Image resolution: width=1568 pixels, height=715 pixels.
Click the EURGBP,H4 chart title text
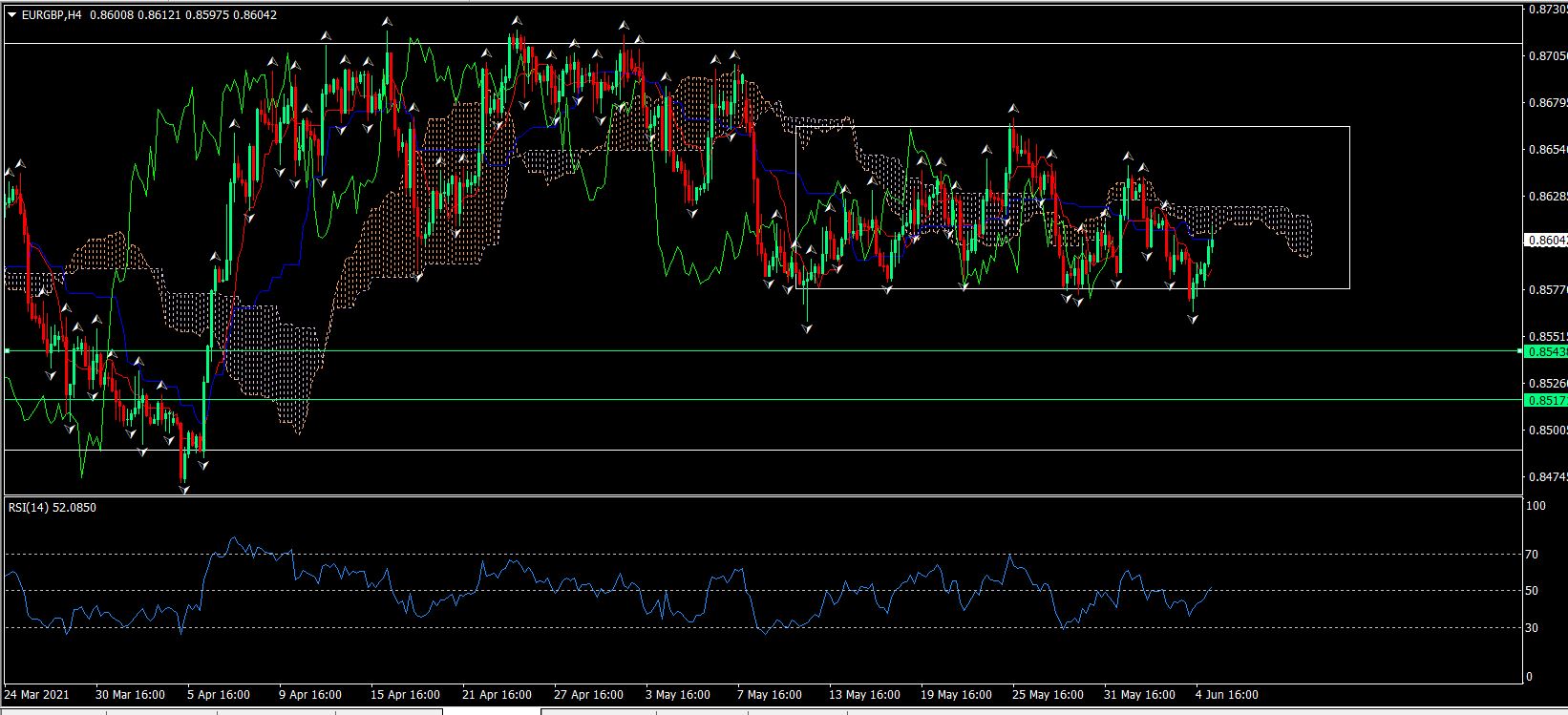pos(53,14)
